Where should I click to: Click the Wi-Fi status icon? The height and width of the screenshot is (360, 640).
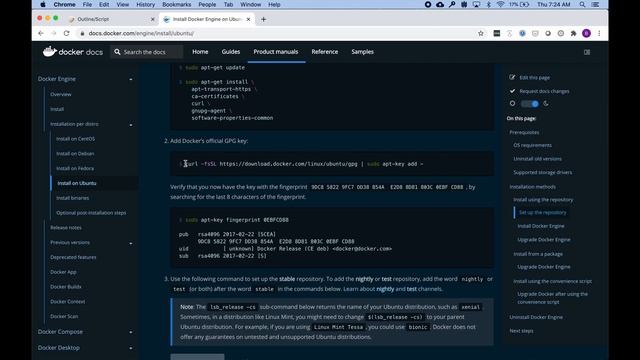(x=500, y=4)
